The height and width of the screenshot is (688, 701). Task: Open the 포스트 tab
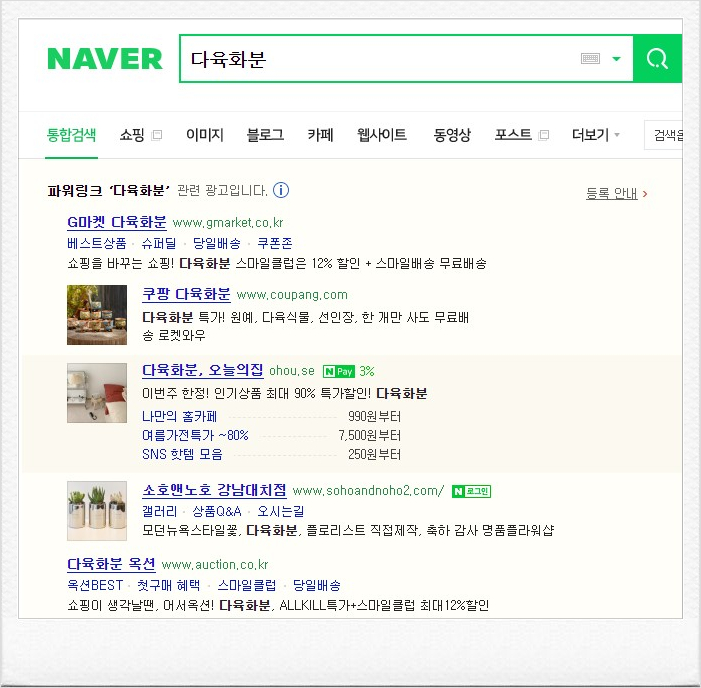(513, 135)
